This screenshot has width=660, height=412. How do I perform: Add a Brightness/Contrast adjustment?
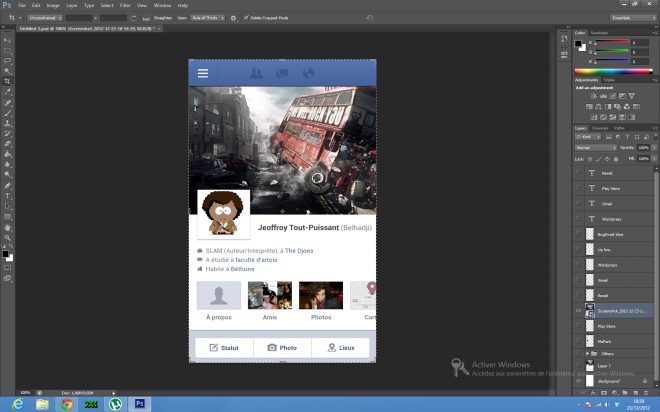593,96
